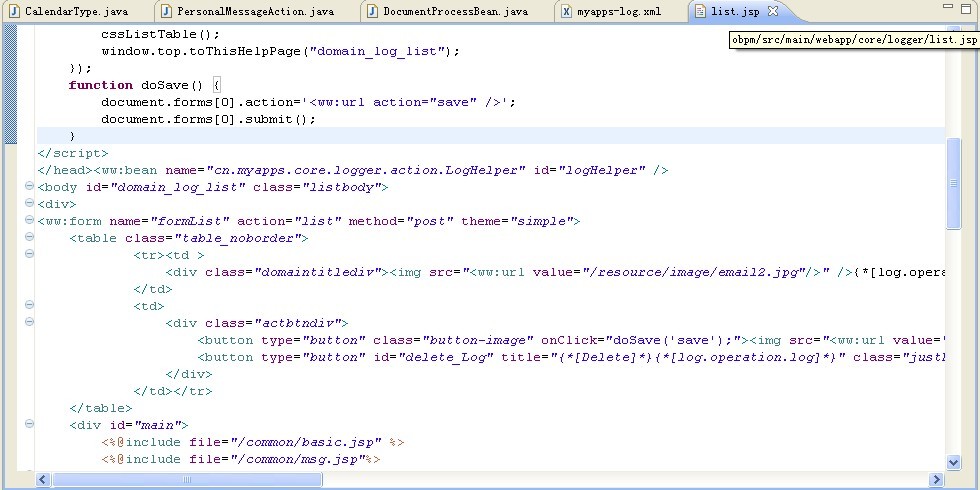This screenshot has width=980, height=490.
Task: Click the horizontal scrollbar left arrow
Action: click(x=42, y=480)
